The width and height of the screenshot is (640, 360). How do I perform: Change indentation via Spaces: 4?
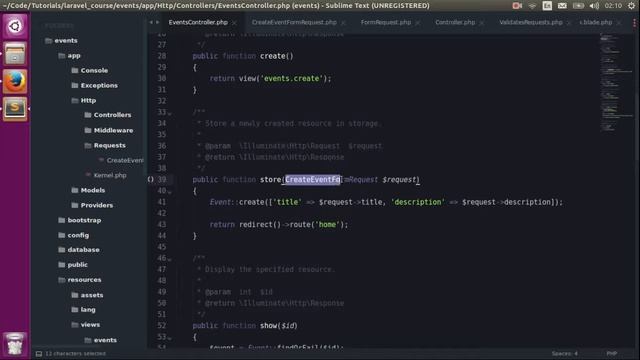564,353
